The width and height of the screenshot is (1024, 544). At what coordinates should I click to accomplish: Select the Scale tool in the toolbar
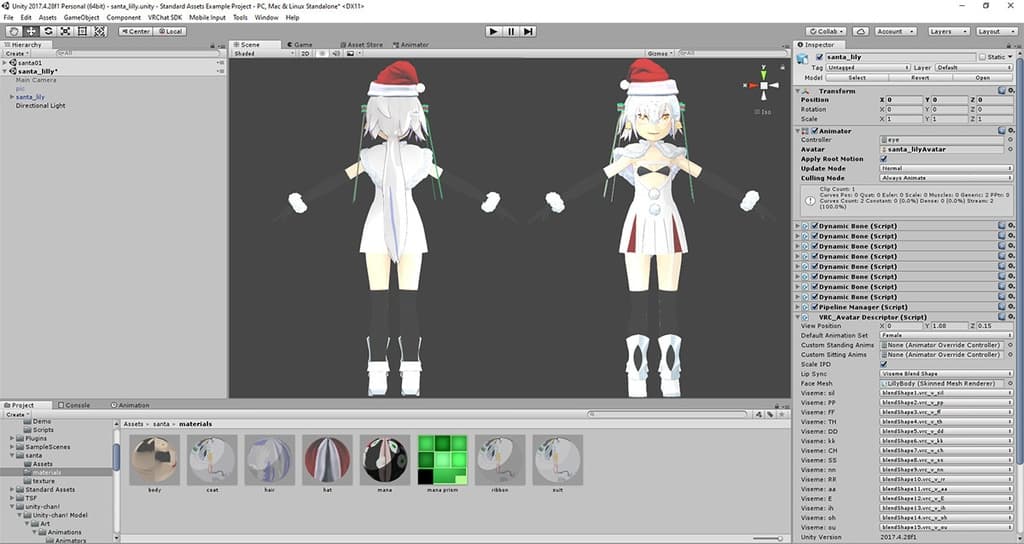(64, 31)
